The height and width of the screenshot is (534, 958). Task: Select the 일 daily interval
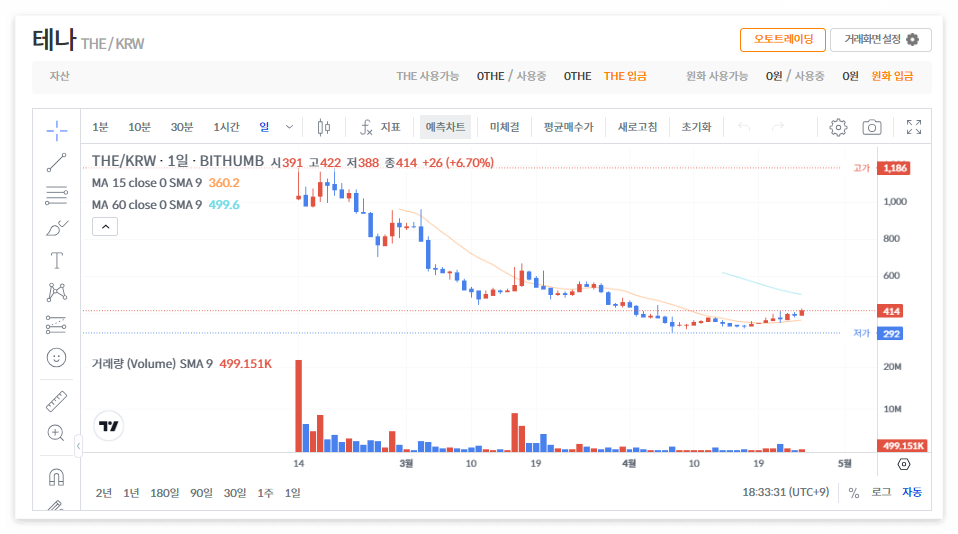tap(264, 127)
